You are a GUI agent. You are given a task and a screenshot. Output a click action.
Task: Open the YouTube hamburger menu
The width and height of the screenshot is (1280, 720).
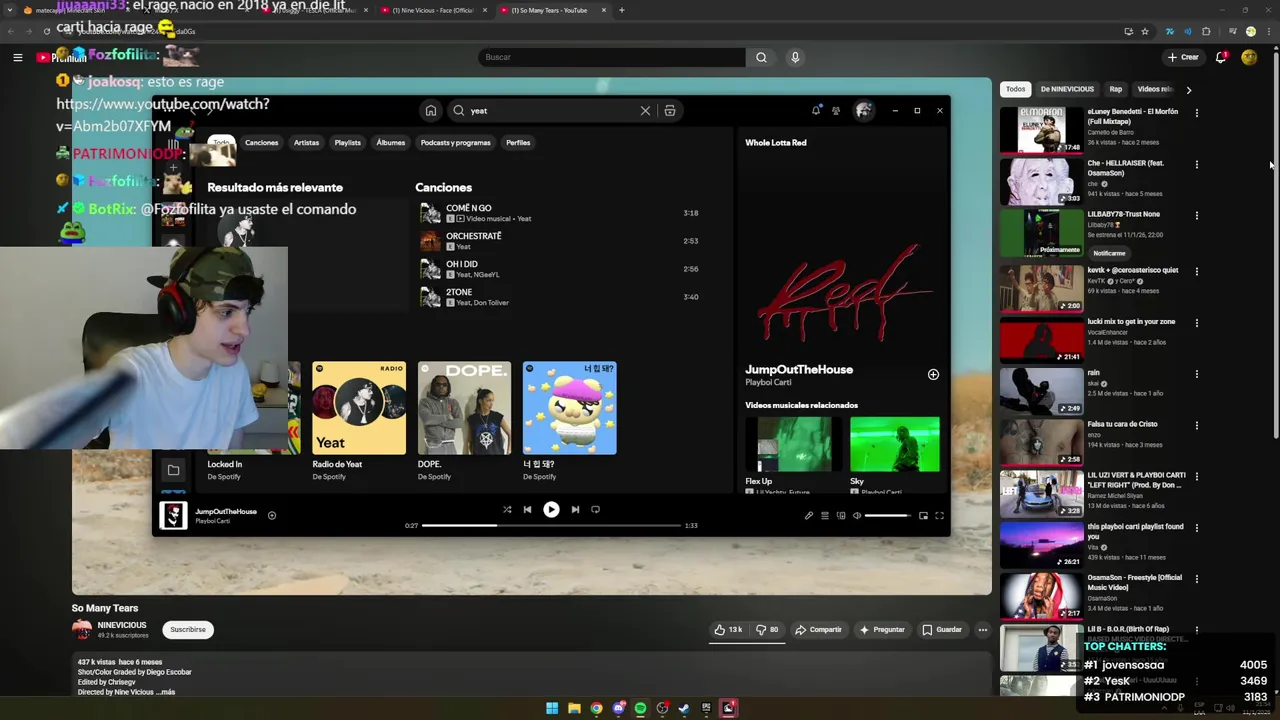[17, 57]
